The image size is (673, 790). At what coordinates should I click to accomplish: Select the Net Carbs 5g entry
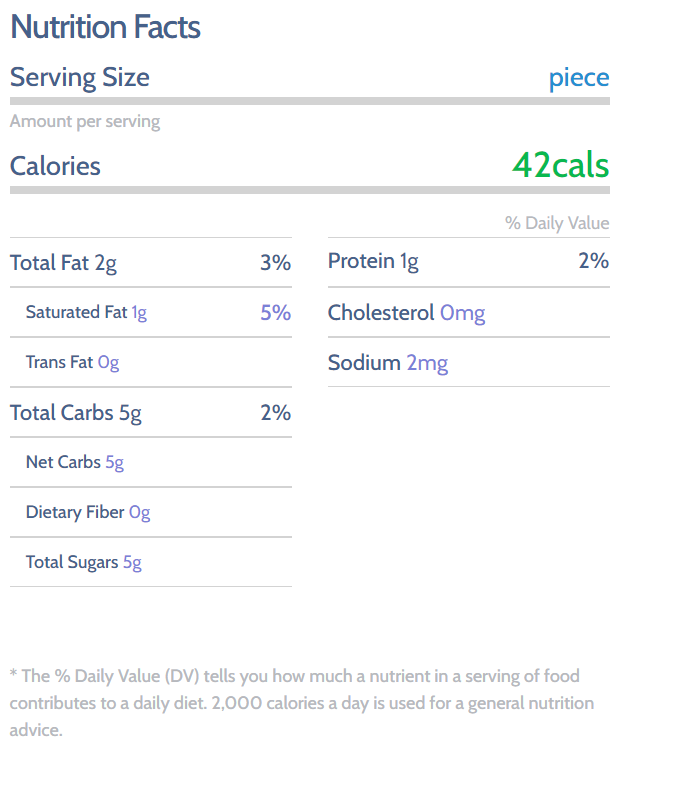pyautogui.click(x=75, y=462)
